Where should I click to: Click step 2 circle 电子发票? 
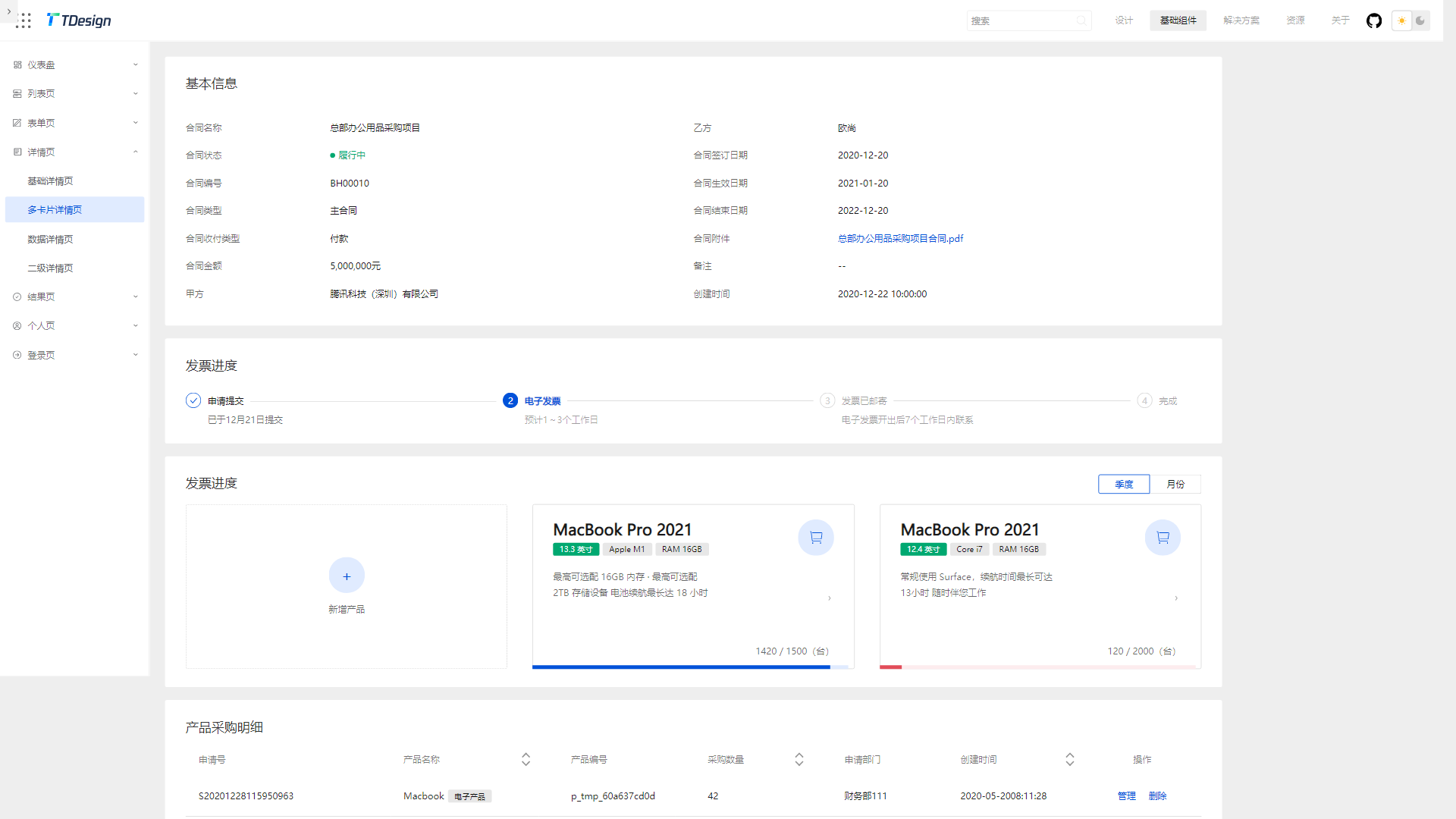[510, 400]
